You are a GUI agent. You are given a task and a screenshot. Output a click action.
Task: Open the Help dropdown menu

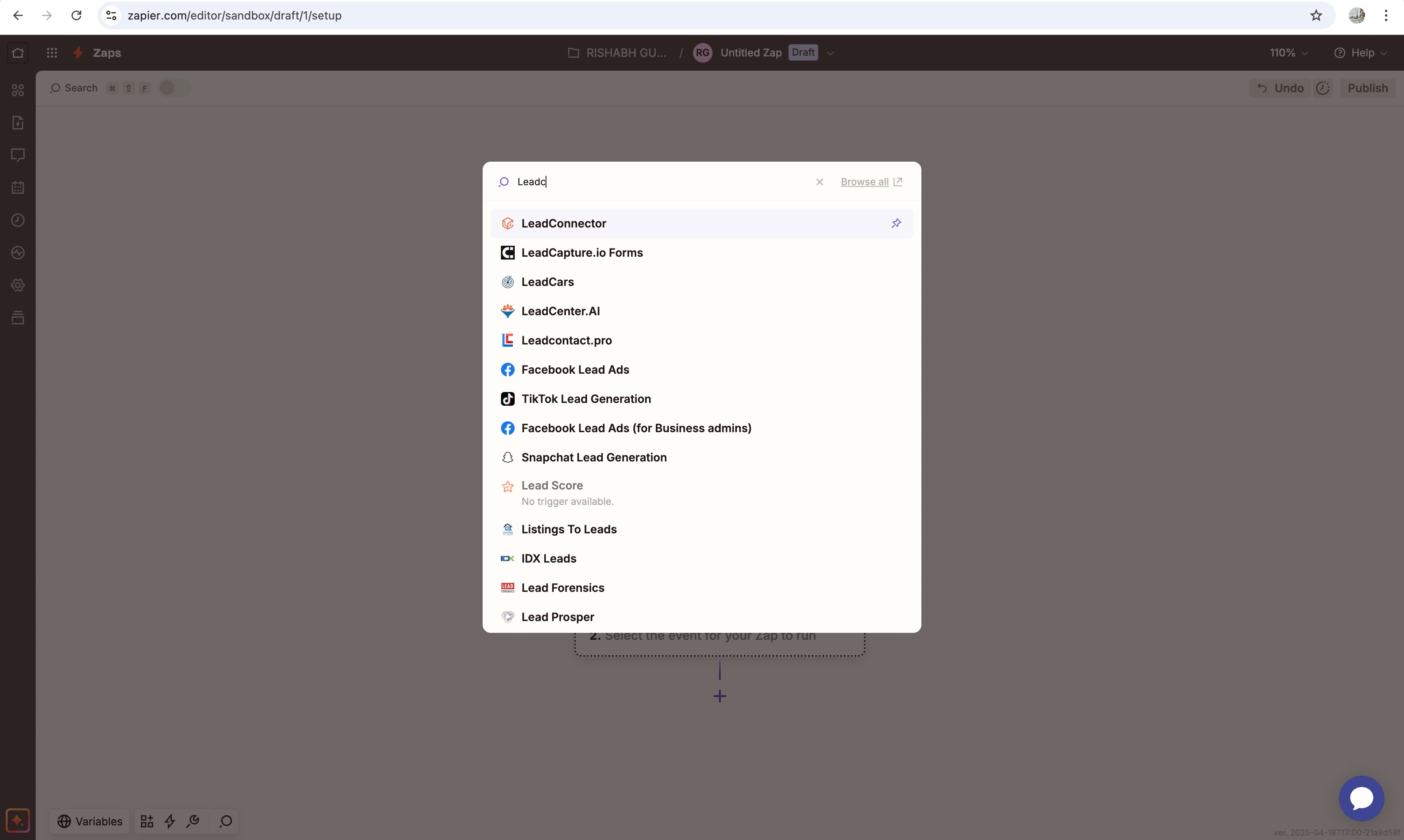tap(1361, 53)
